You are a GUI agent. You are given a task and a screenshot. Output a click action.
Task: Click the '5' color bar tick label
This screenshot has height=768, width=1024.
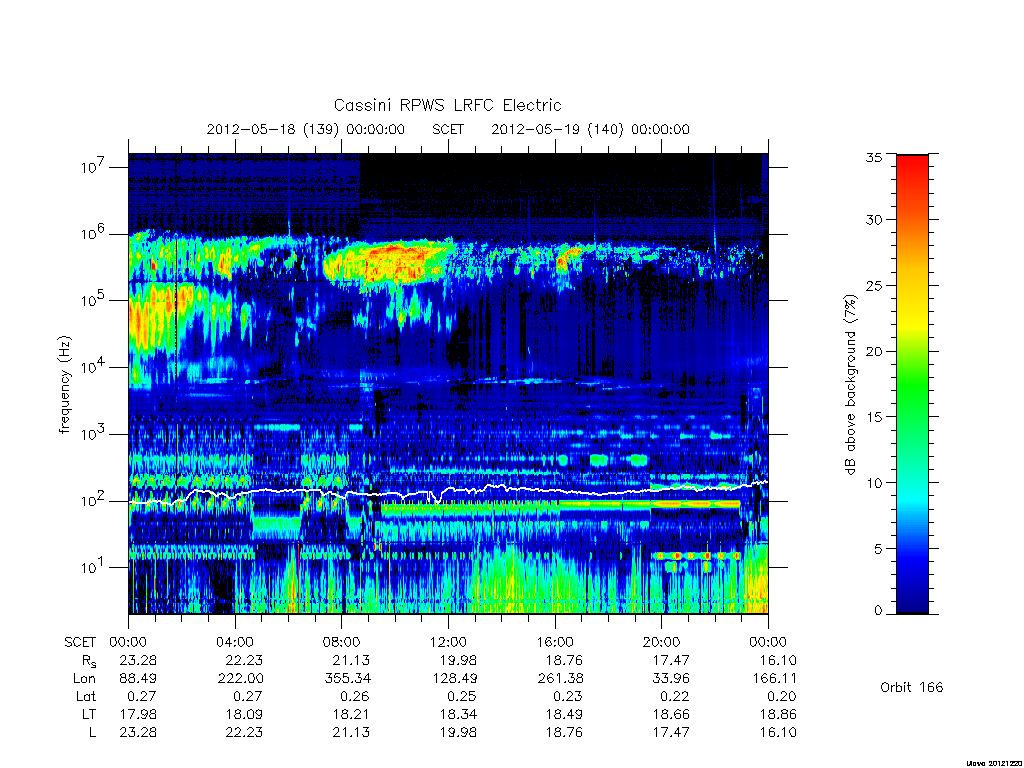(x=878, y=549)
